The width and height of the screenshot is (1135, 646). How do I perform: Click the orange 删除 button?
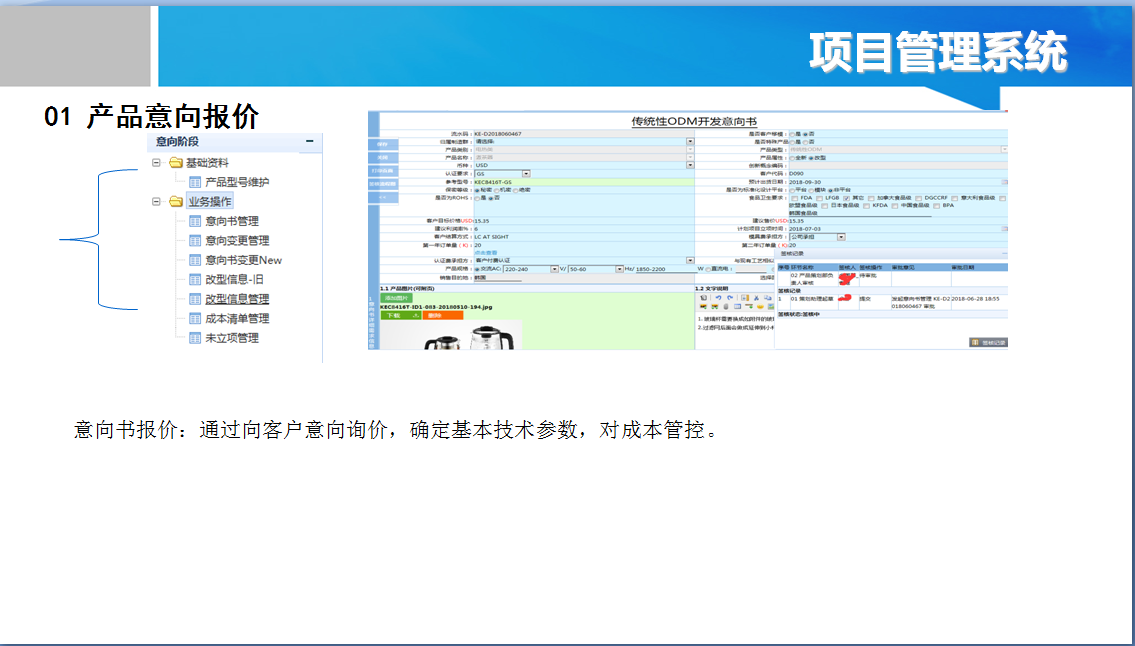pyautogui.click(x=443, y=315)
